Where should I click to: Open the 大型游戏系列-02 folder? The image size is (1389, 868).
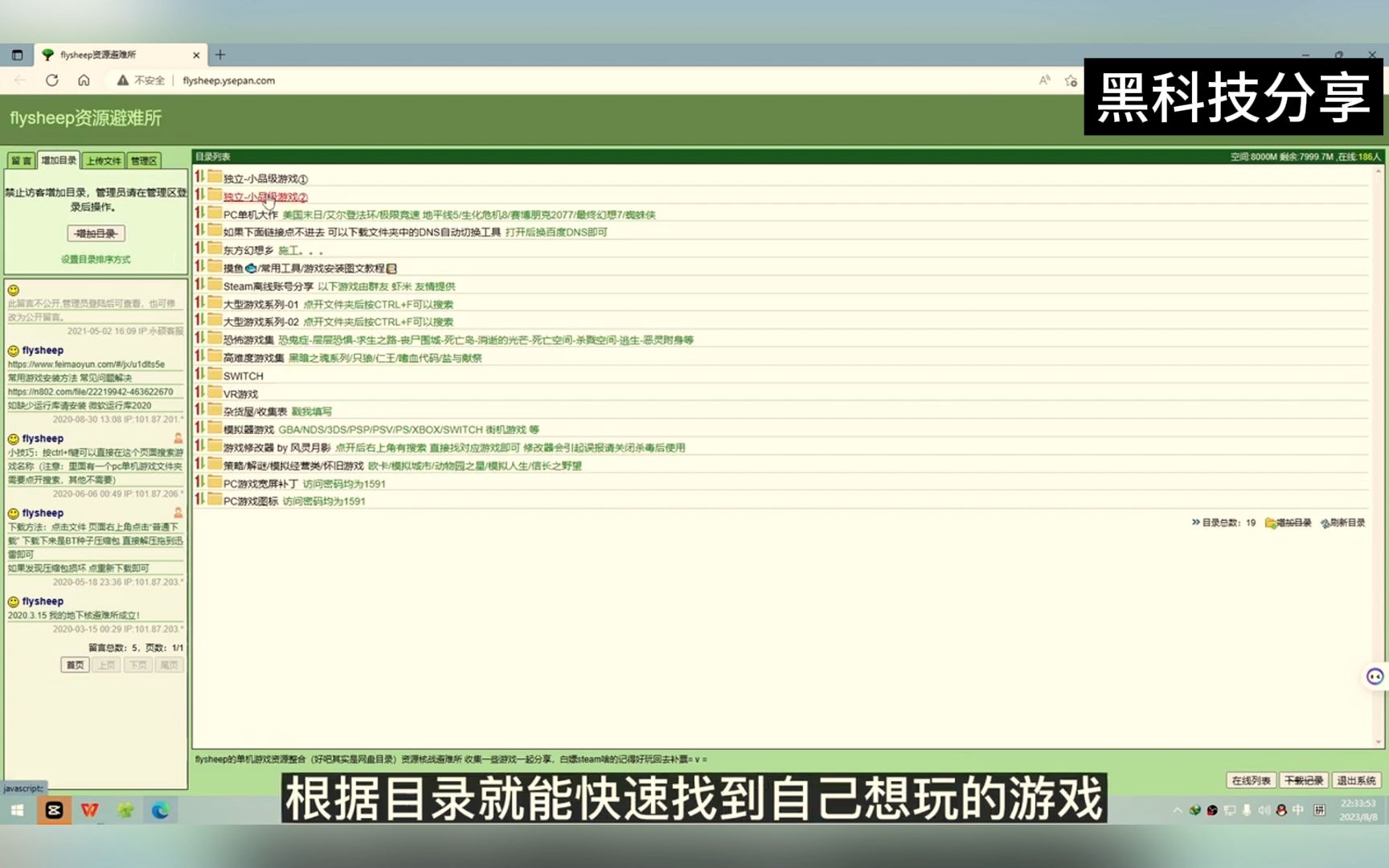[260, 322]
